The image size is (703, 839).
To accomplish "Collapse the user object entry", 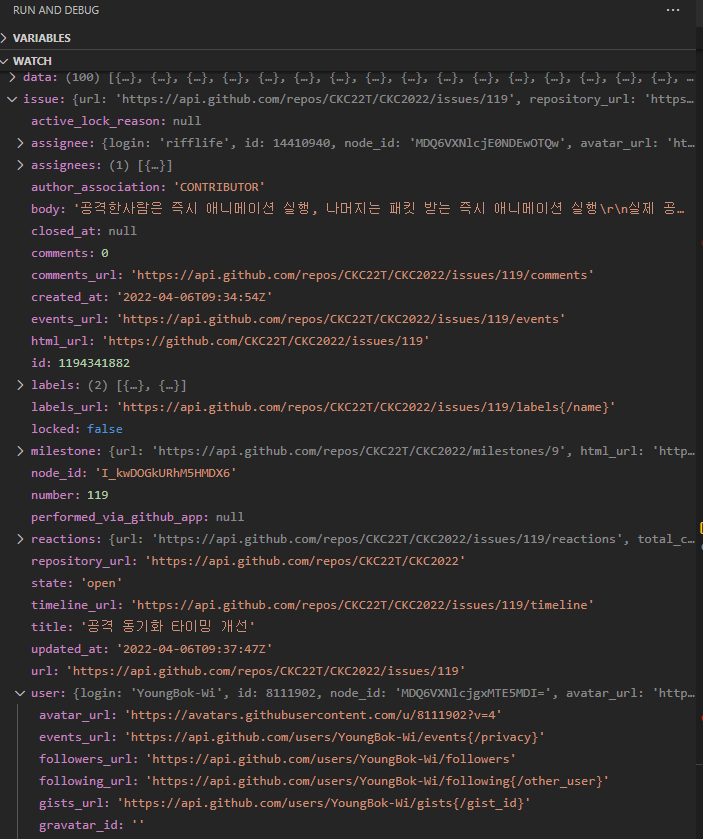I will pyautogui.click(x=21, y=693).
